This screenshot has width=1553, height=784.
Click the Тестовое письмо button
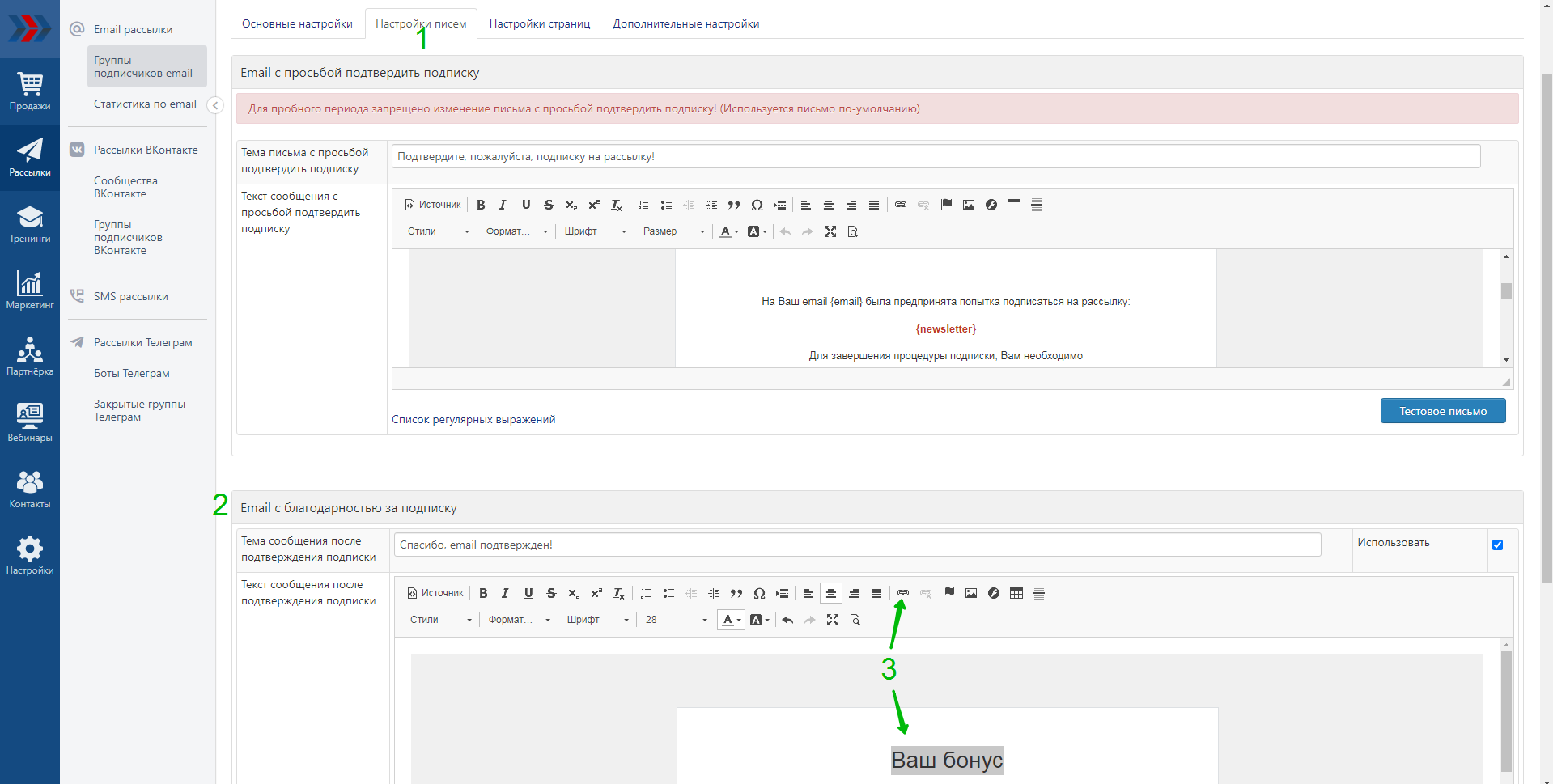click(1443, 411)
